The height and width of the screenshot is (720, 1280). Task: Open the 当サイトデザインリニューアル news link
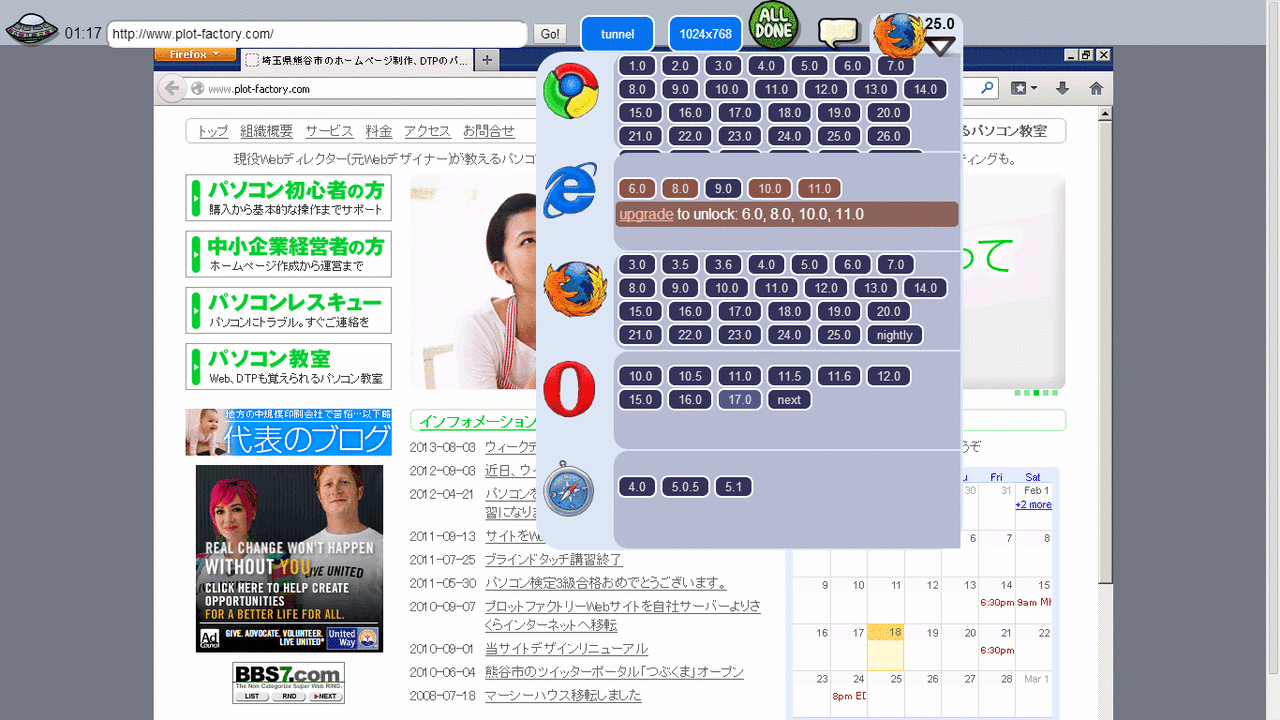(566, 649)
